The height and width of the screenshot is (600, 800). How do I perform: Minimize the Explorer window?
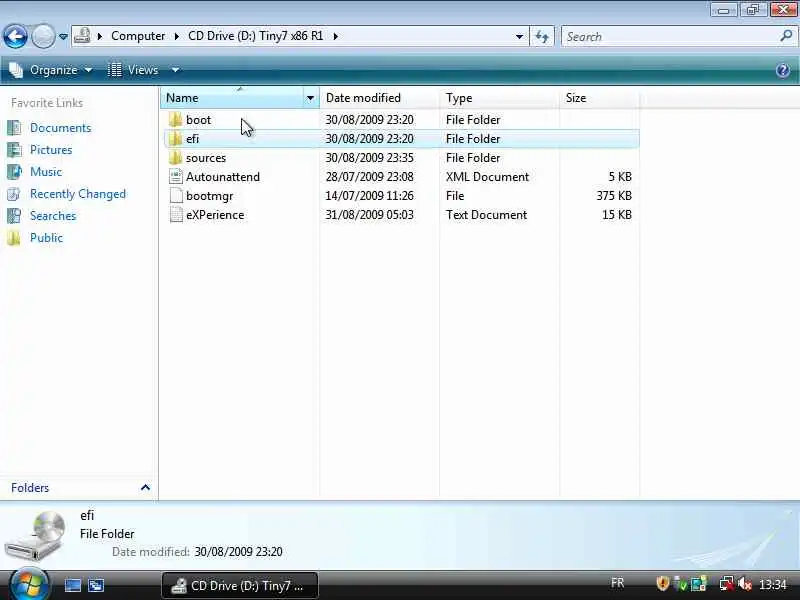click(x=723, y=10)
